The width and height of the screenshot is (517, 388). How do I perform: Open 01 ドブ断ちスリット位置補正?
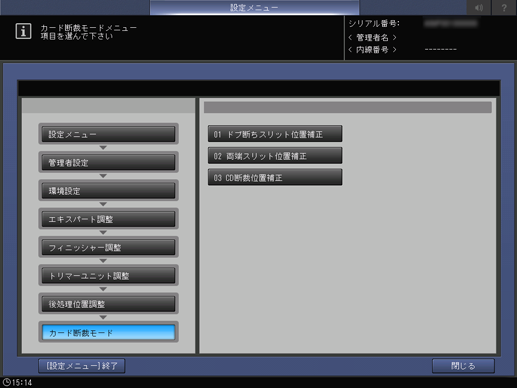275,134
